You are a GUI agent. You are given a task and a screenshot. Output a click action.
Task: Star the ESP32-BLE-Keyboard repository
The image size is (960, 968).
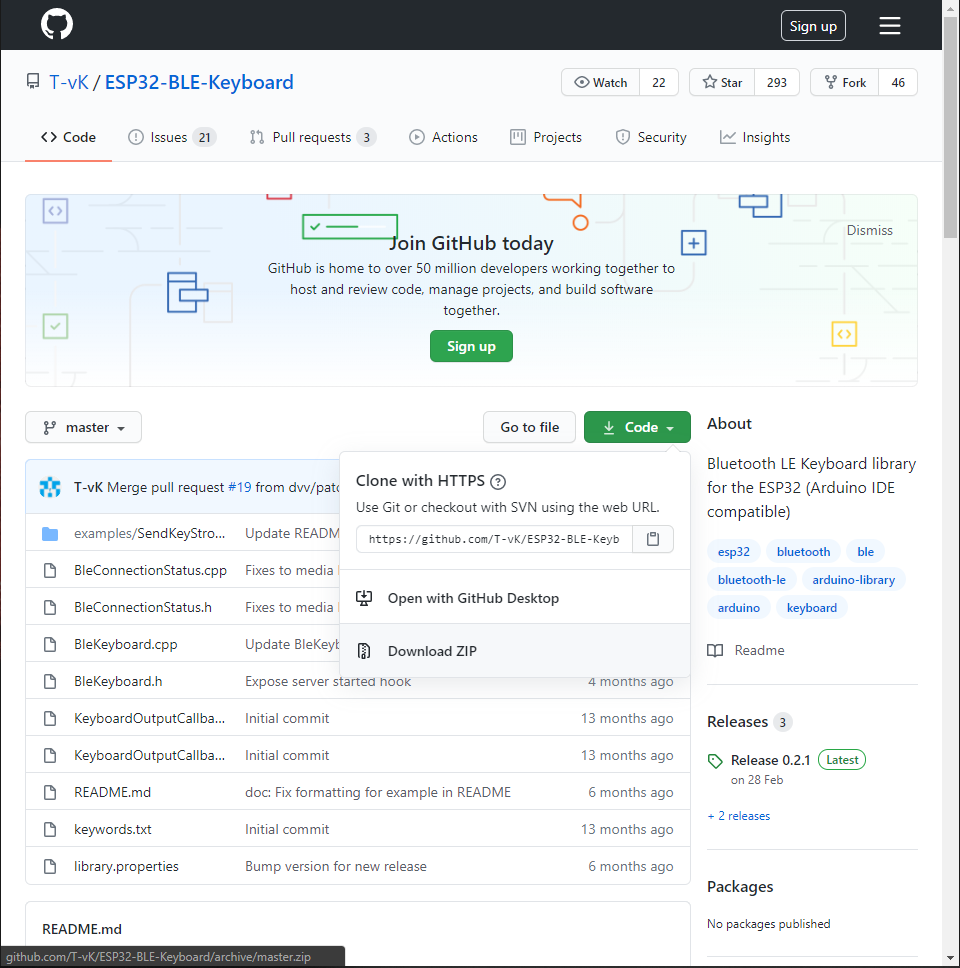[722, 82]
